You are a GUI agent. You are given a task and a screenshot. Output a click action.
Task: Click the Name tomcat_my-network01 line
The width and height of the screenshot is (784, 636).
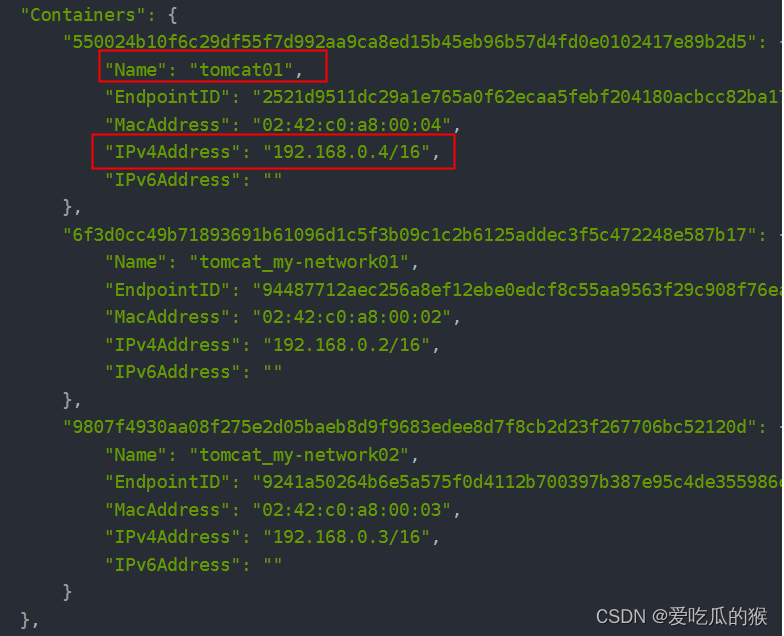(261, 262)
